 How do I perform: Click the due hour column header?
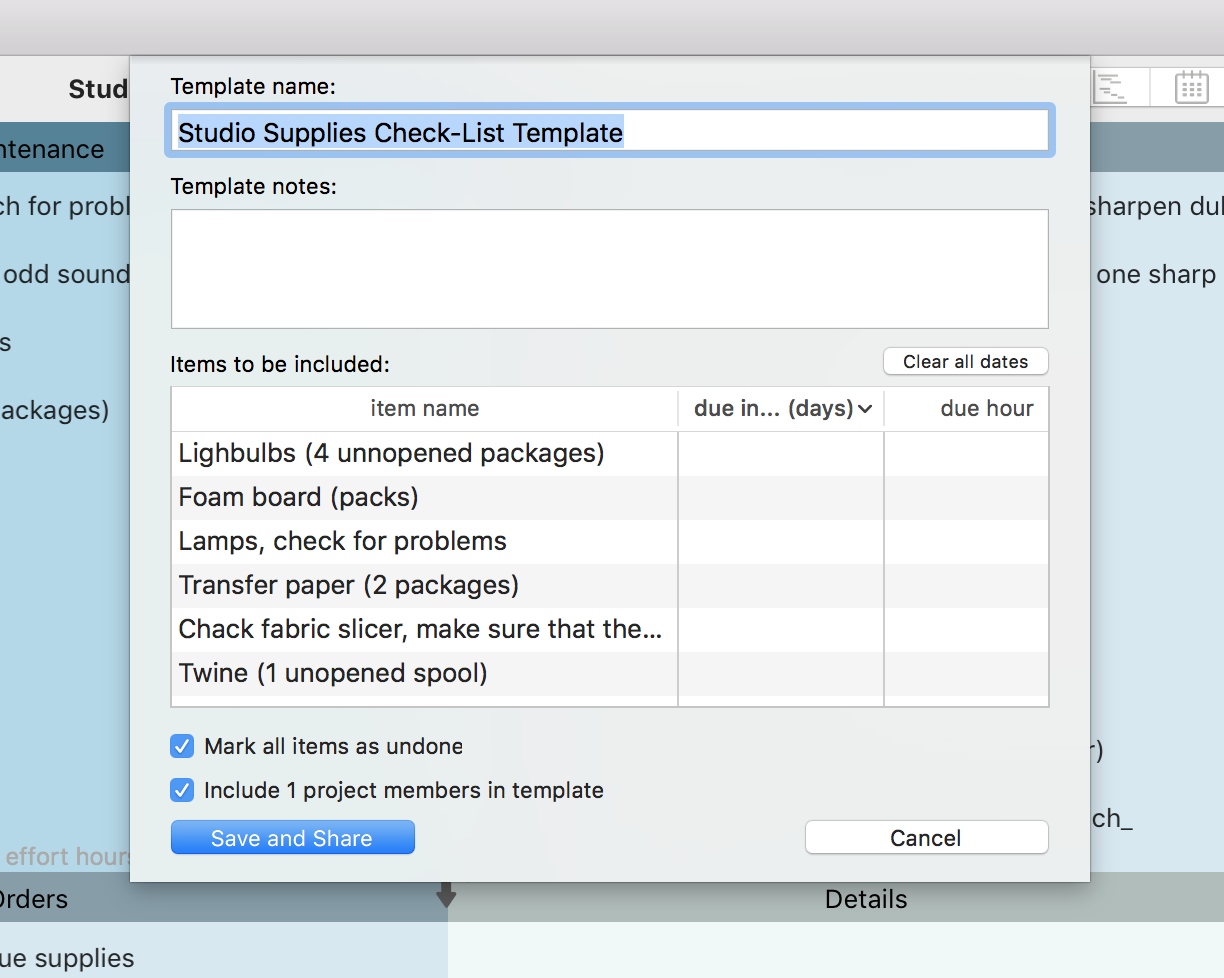967,408
